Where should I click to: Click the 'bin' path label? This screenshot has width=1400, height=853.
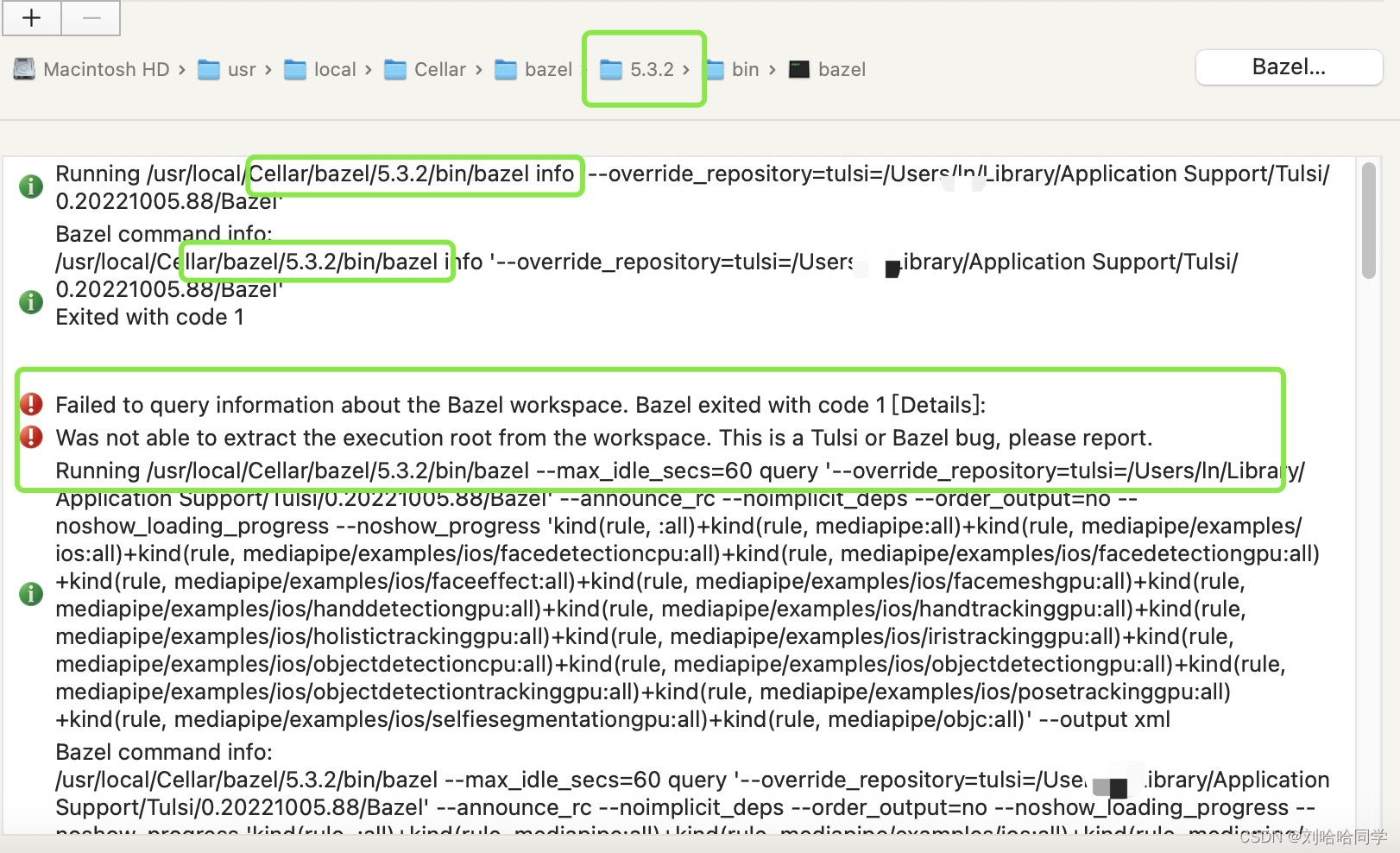pos(746,69)
